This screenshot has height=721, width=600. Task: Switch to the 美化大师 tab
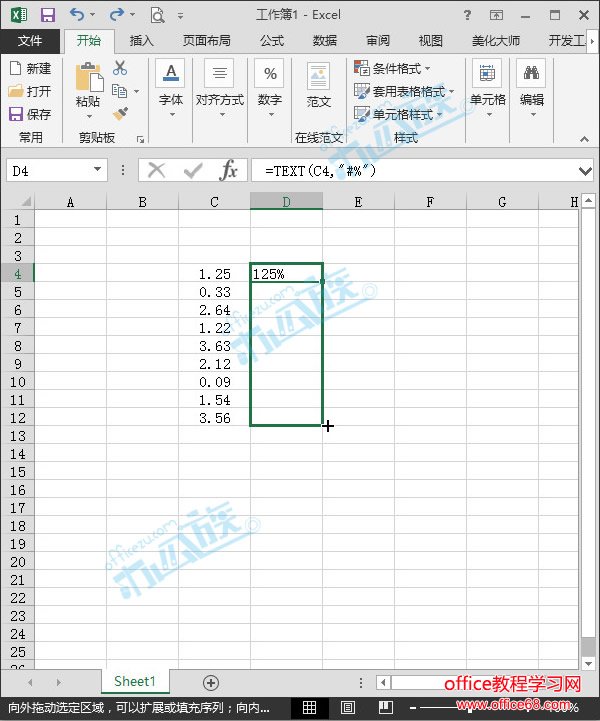click(496, 40)
